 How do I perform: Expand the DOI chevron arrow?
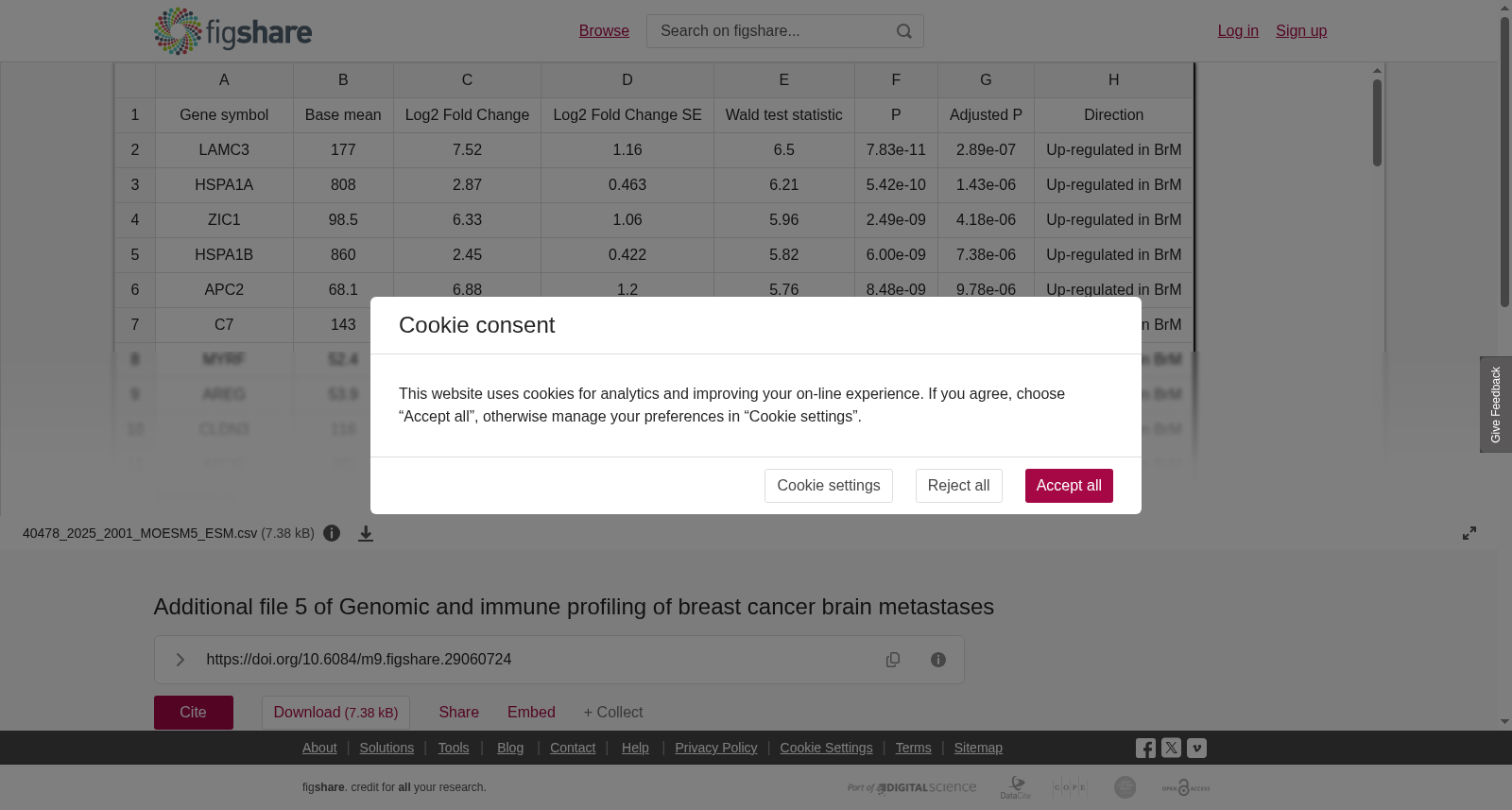coord(180,660)
